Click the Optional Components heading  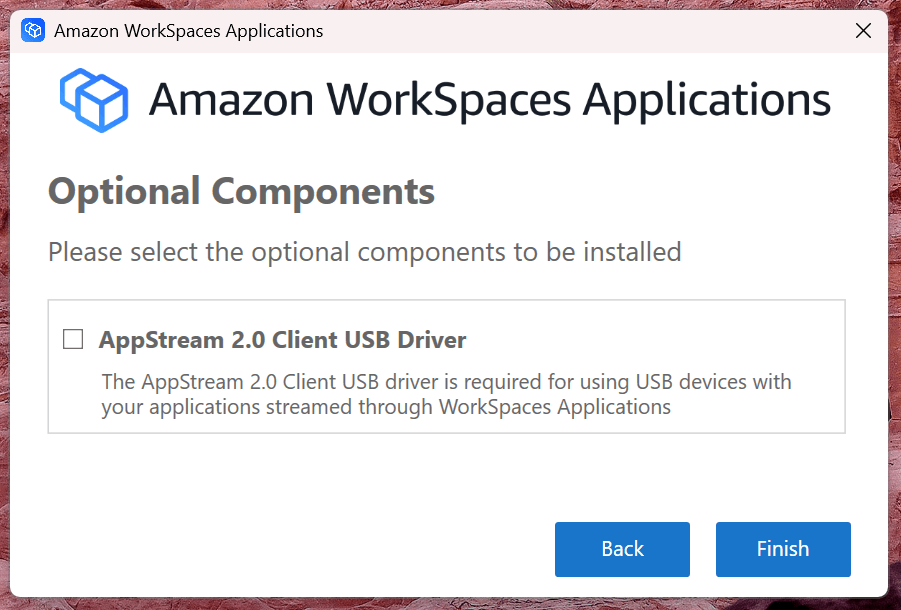click(240, 190)
